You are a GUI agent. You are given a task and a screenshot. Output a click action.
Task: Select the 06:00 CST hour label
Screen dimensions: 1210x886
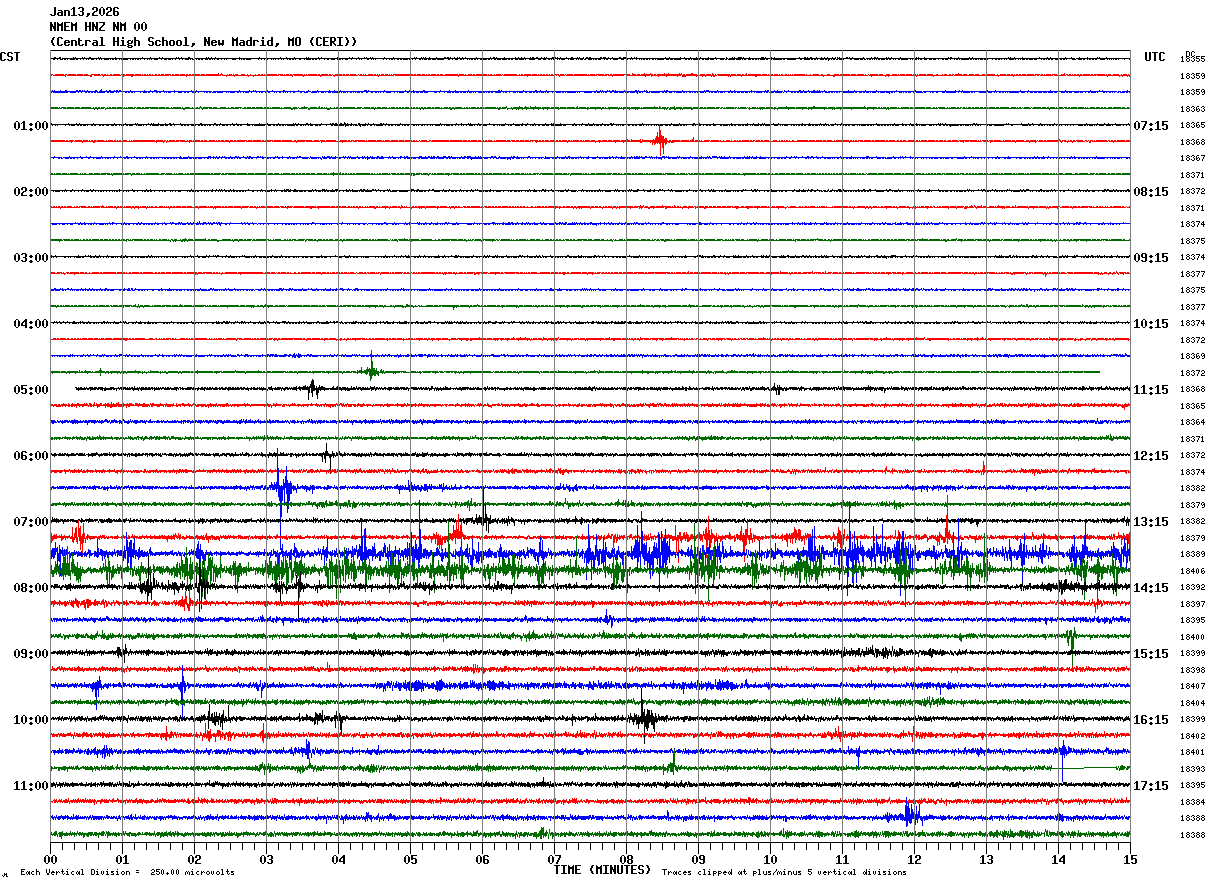[x=31, y=456]
